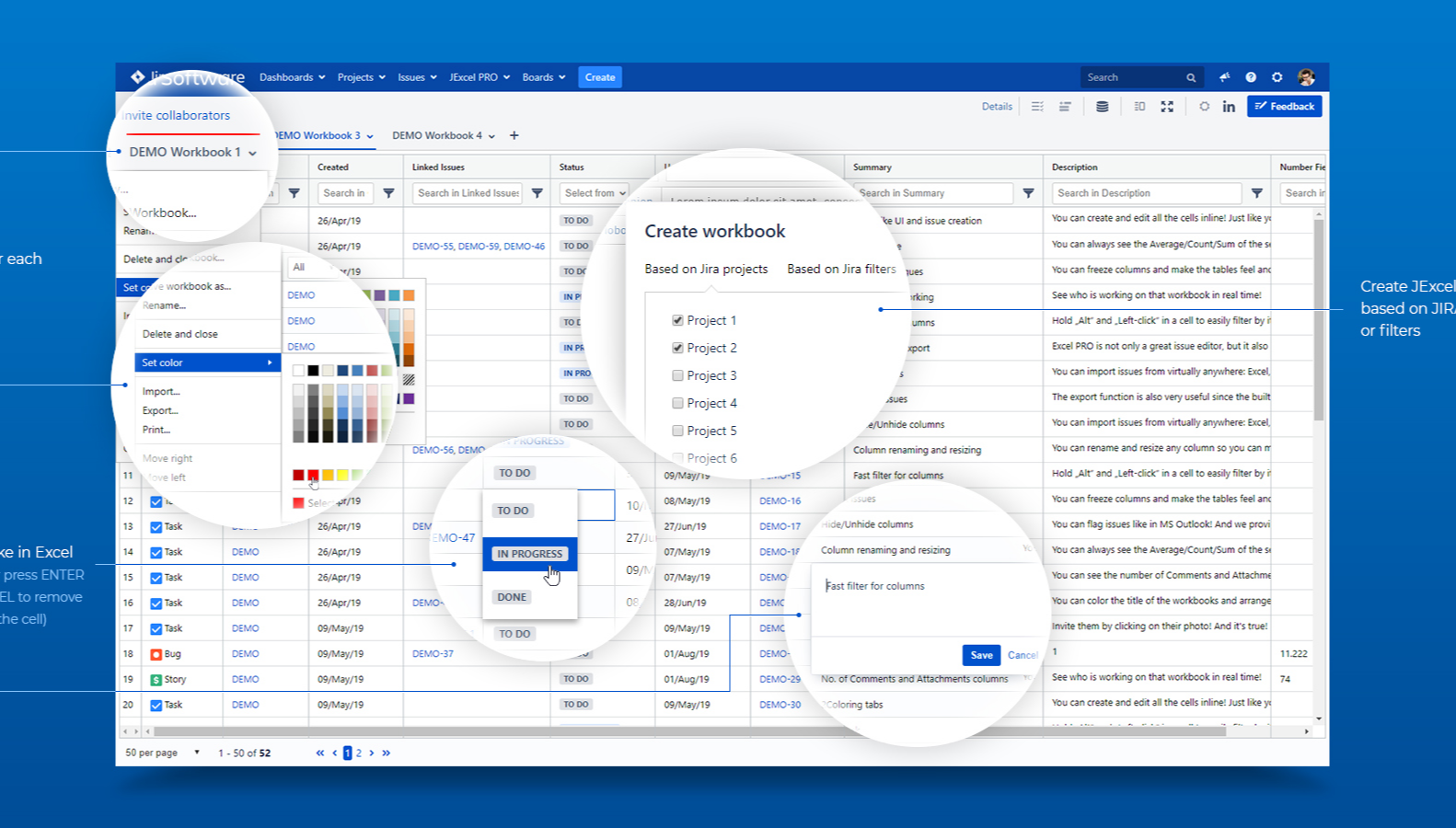Open the user profile avatar
Viewport: 1456px width, 828px height.
pos(1306,77)
